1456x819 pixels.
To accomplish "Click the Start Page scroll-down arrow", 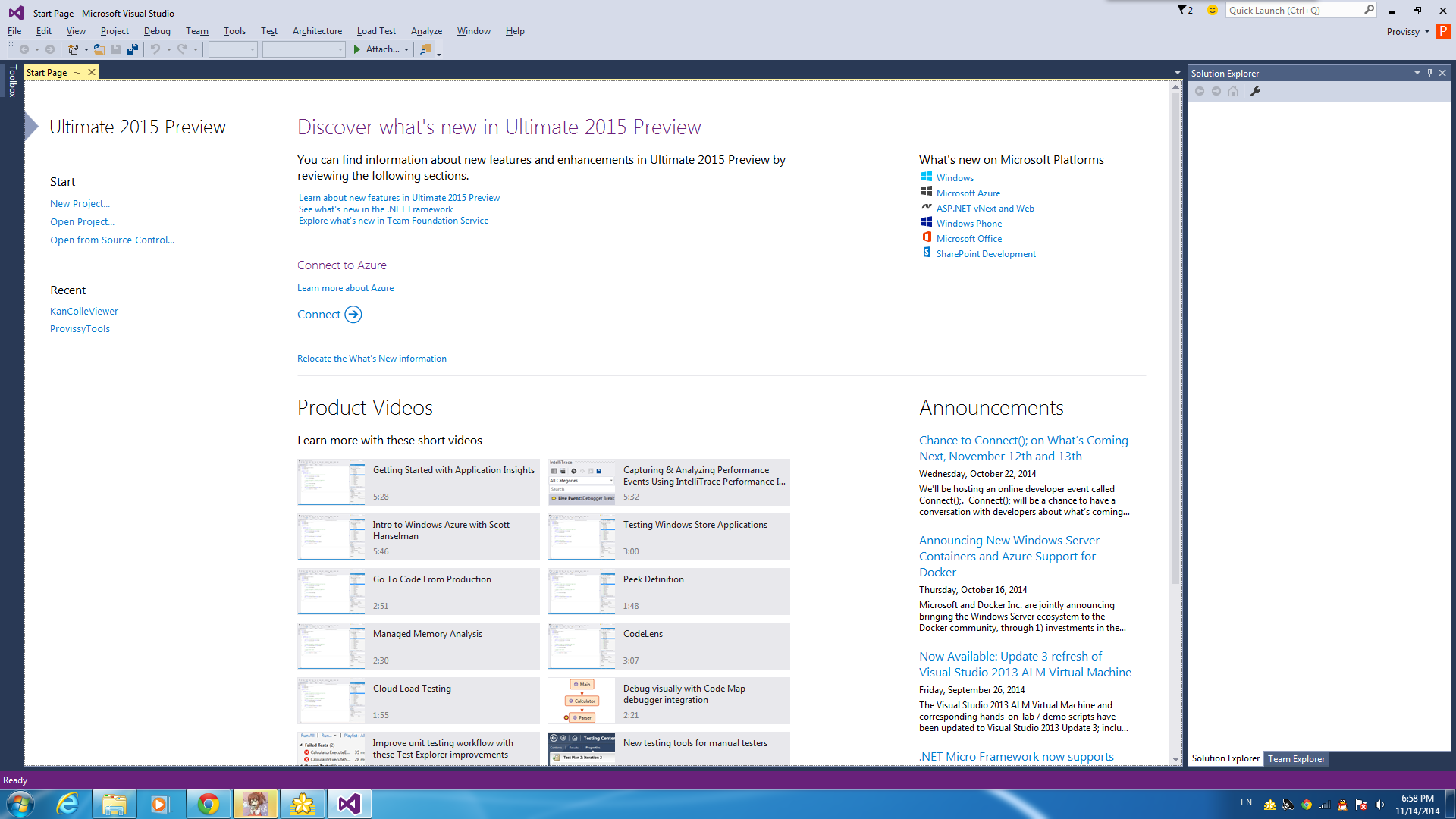I will point(1175,759).
